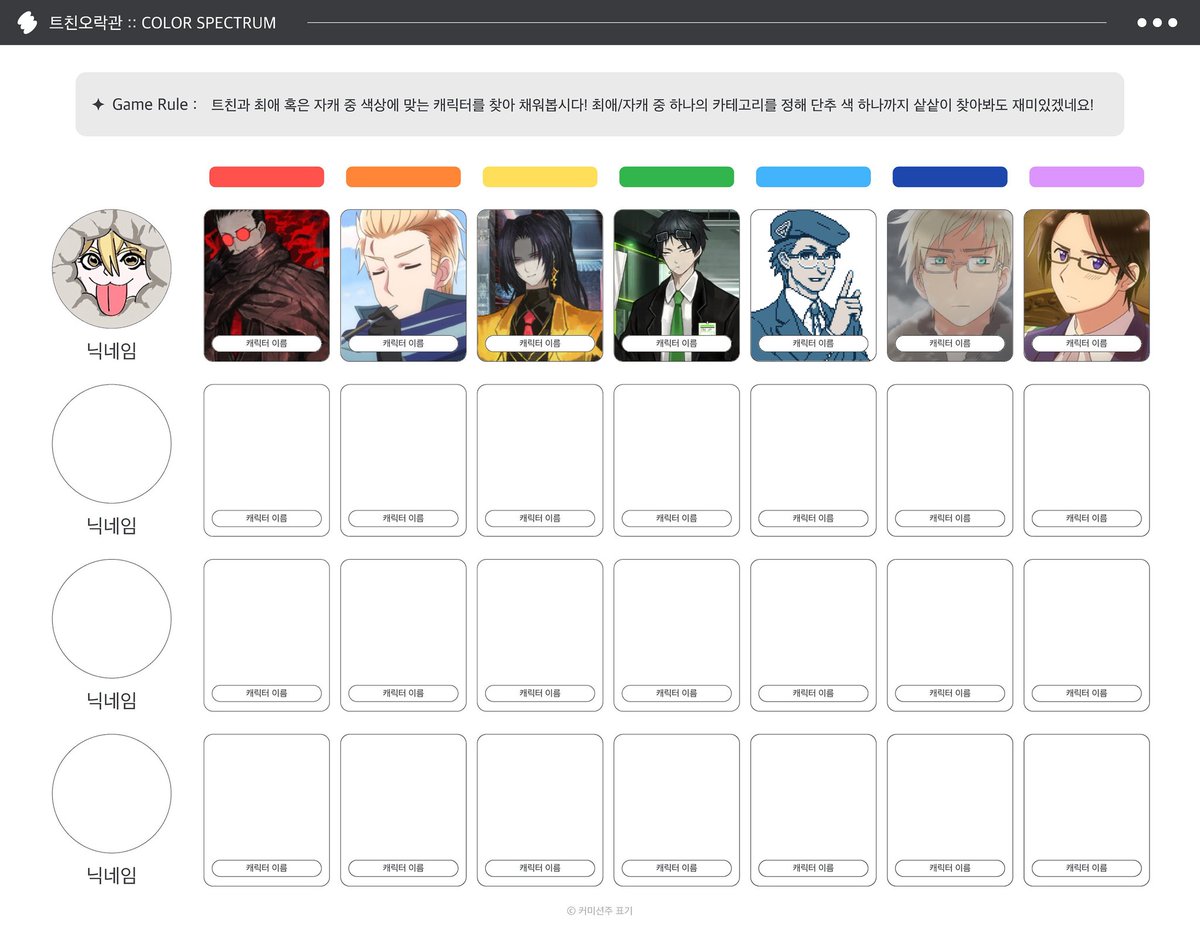Select bottom-row empty card under navy swatch
The width and height of the screenshot is (1200, 930).
pyautogui.click(x=950, y=810)
